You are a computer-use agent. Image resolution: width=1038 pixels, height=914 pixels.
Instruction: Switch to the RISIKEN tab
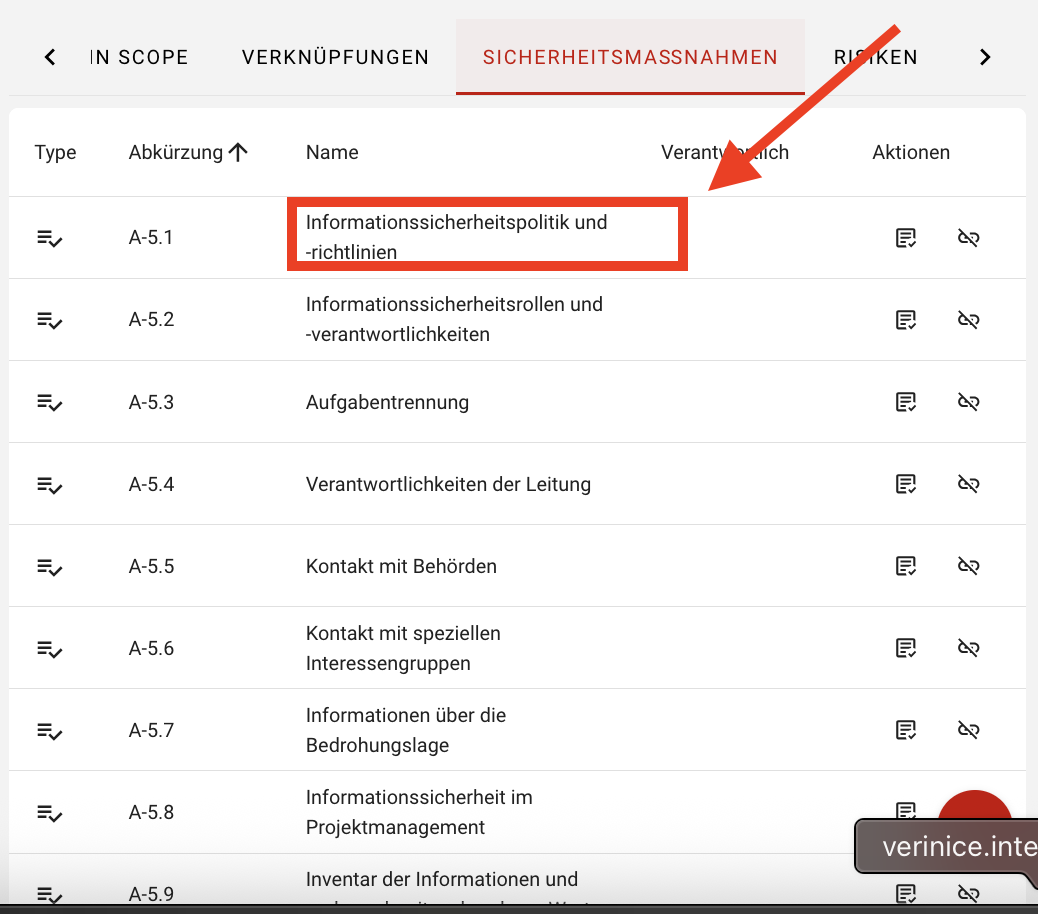point(876,57)
